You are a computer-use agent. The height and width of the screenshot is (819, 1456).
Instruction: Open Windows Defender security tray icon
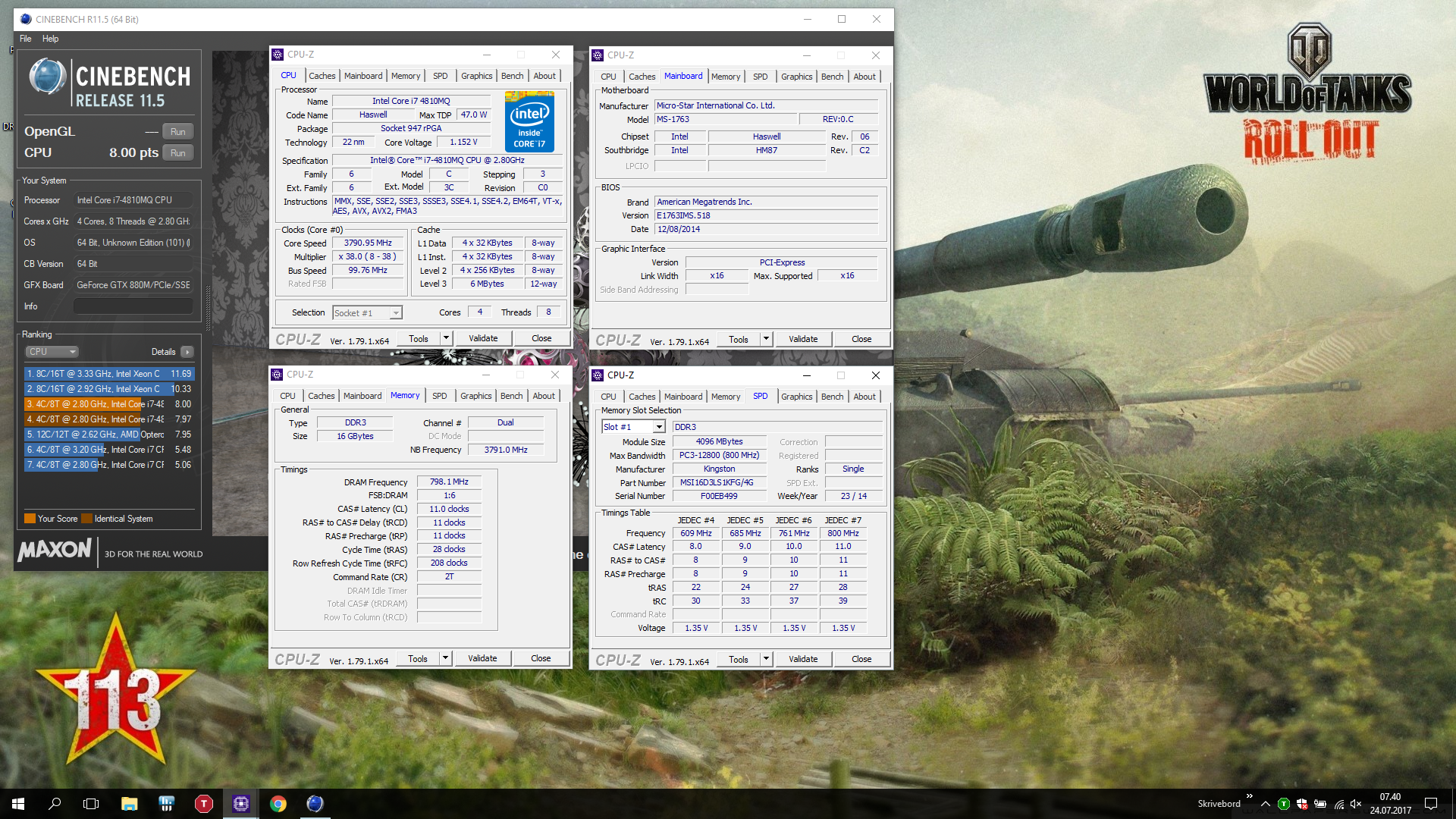point(1301,804)
